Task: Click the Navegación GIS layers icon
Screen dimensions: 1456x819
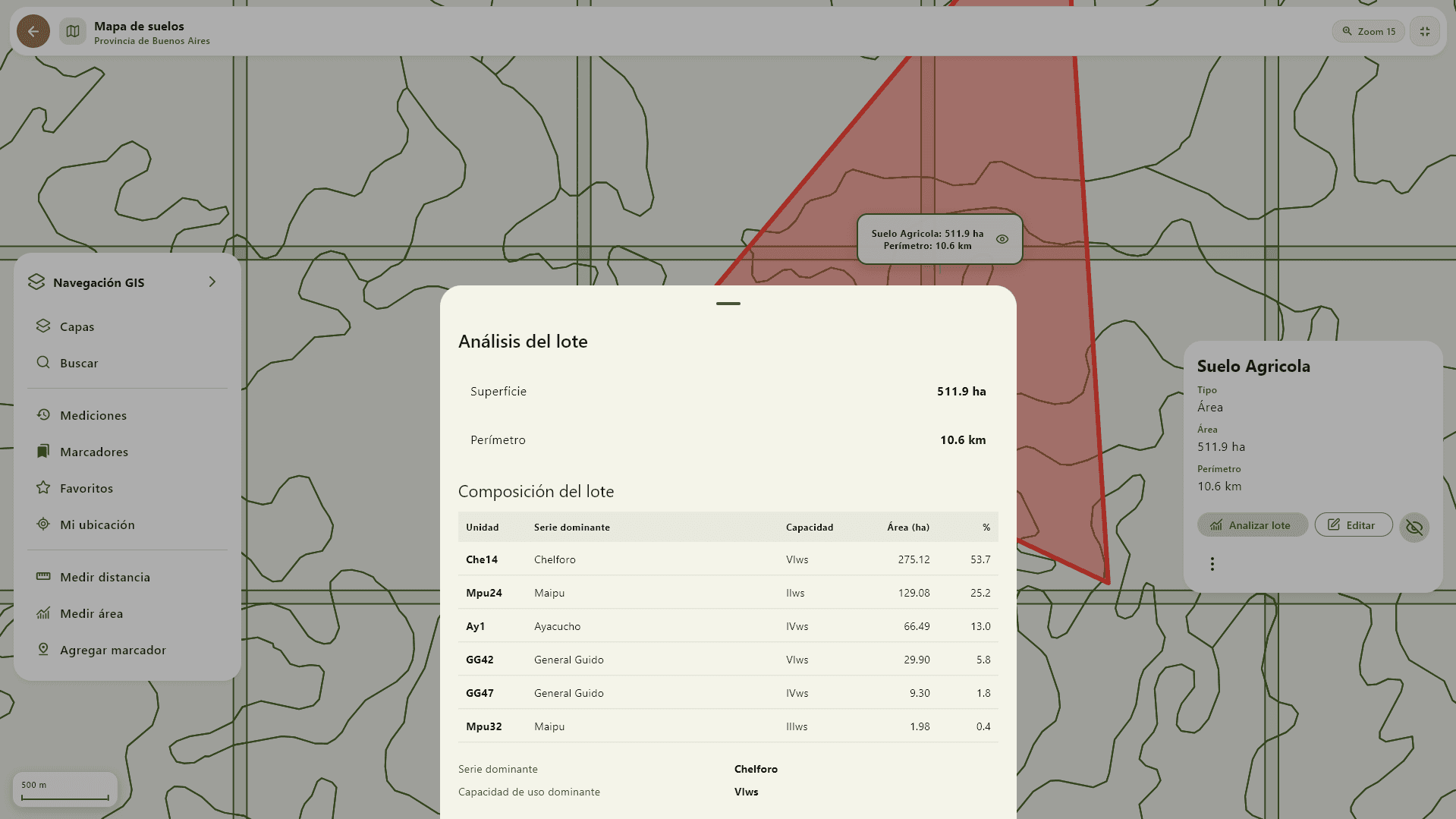Action: tap(36, 282)
